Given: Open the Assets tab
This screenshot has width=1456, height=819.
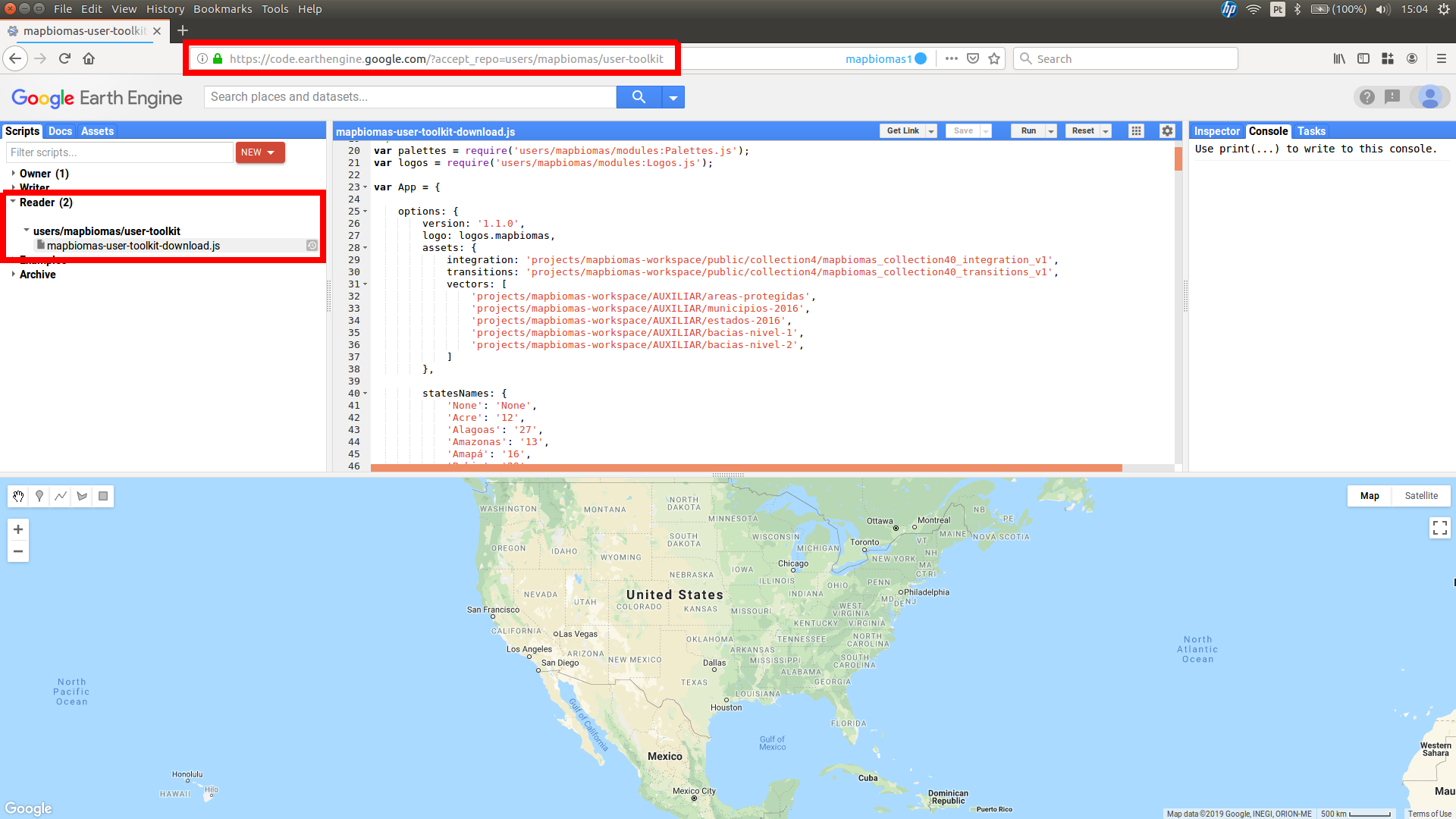Looking at the screenshot, I should click(x=97, y=131).
